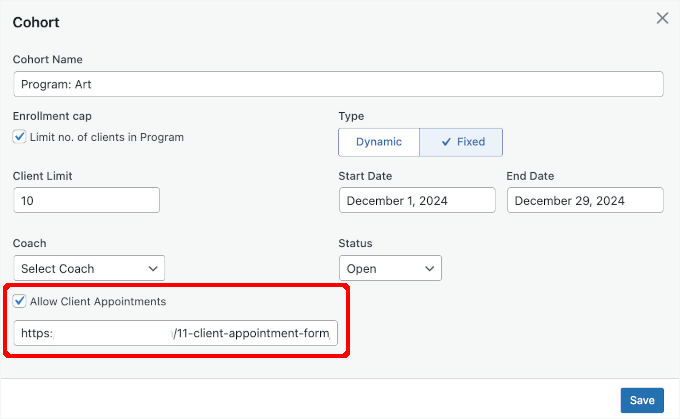
Task: Click the Type label above Dynamic
Action: pos(352,117)
